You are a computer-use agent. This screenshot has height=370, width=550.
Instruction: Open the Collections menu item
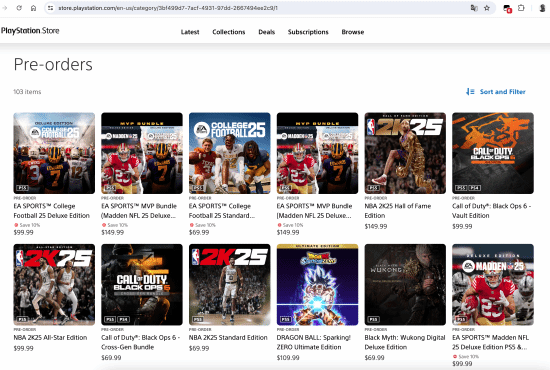click(x=229, y=32)
